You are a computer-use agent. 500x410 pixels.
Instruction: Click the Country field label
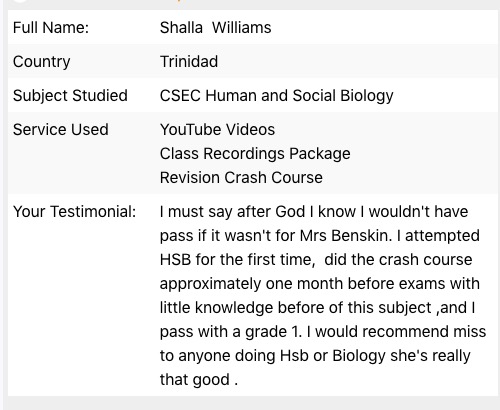click(x=41, y=62)
